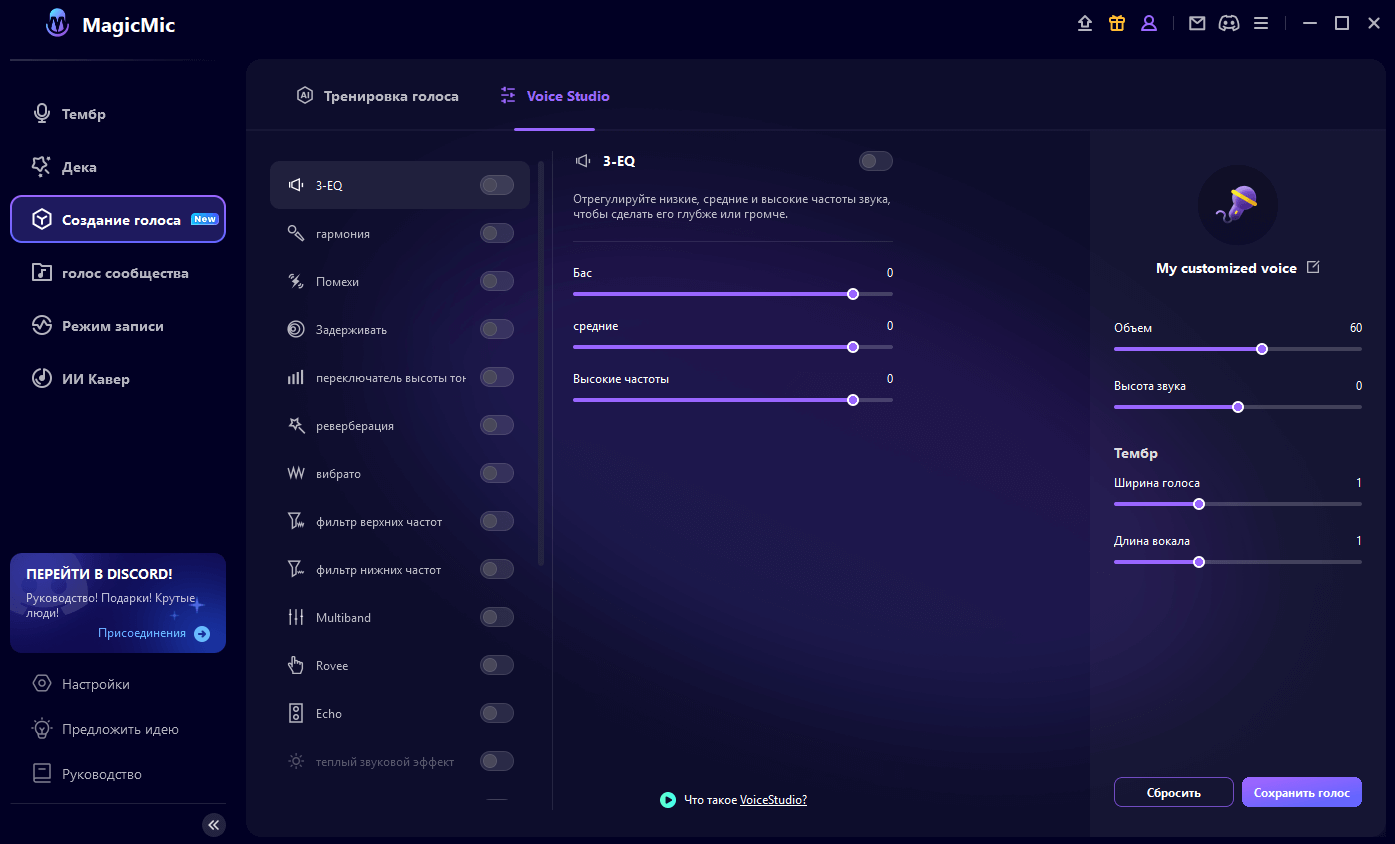Open Настройки settings

coord(96,684)
